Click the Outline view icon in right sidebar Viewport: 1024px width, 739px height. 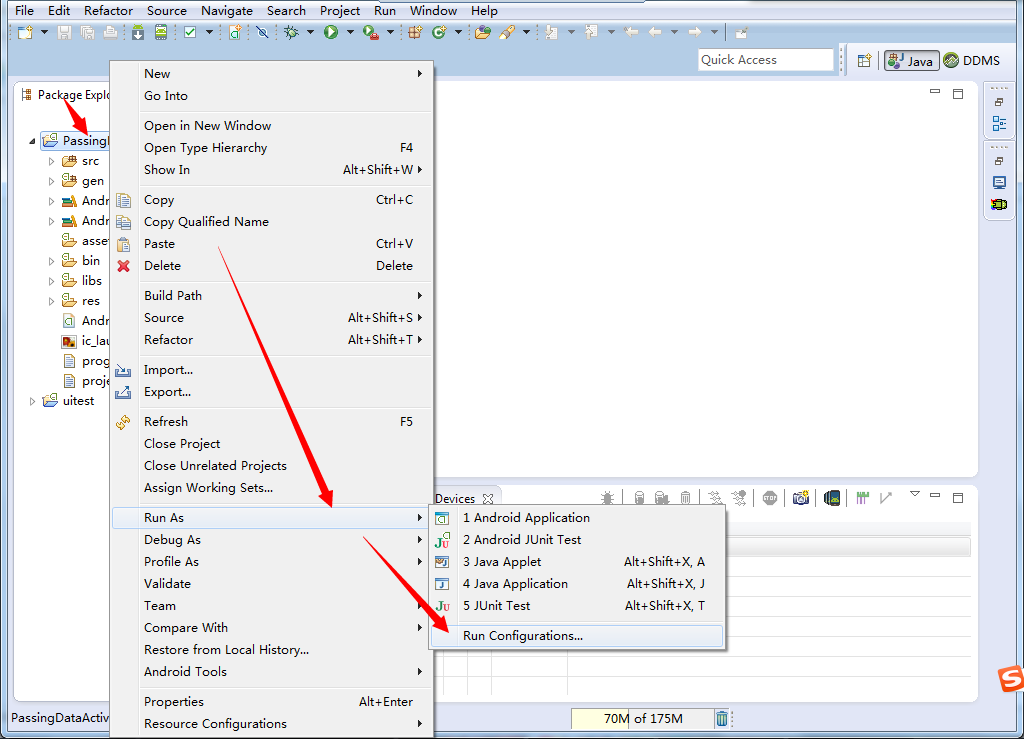[x=999, y=123]
